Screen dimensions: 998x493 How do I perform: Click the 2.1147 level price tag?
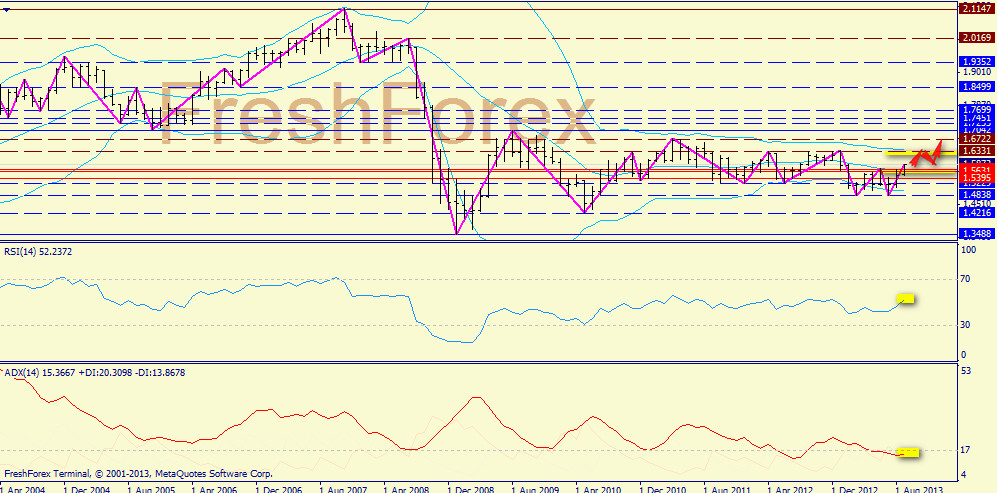975,8
